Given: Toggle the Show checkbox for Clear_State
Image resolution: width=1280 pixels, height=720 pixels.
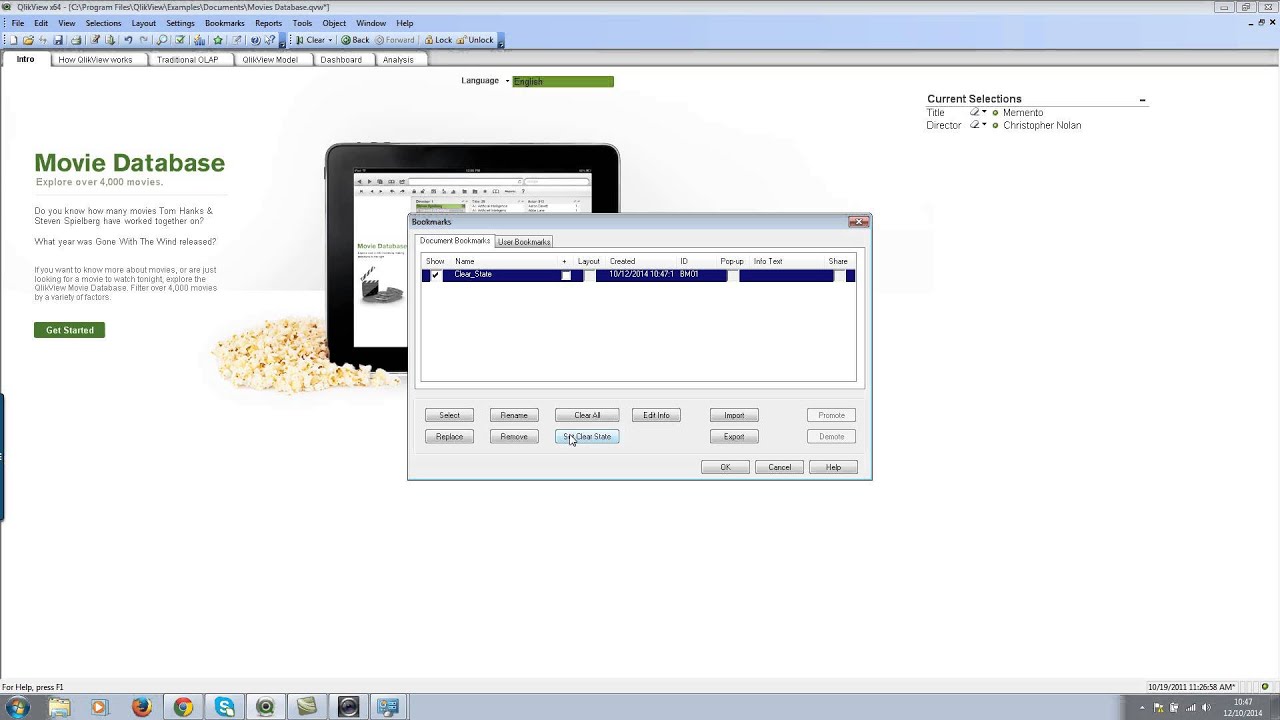Looking at the screenshot, I should click(434, 275).
